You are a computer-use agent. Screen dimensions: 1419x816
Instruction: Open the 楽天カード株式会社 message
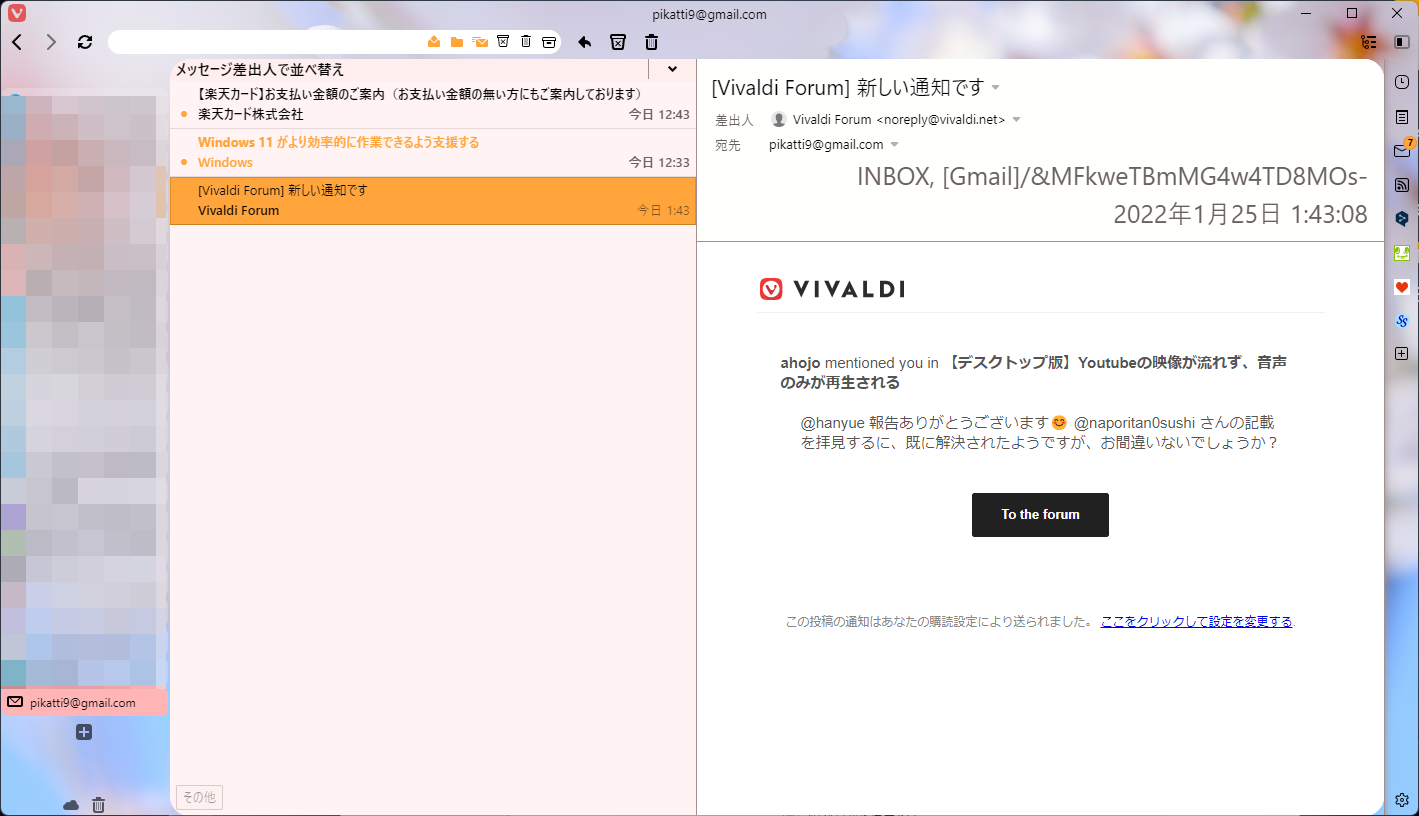coord(433,104)
